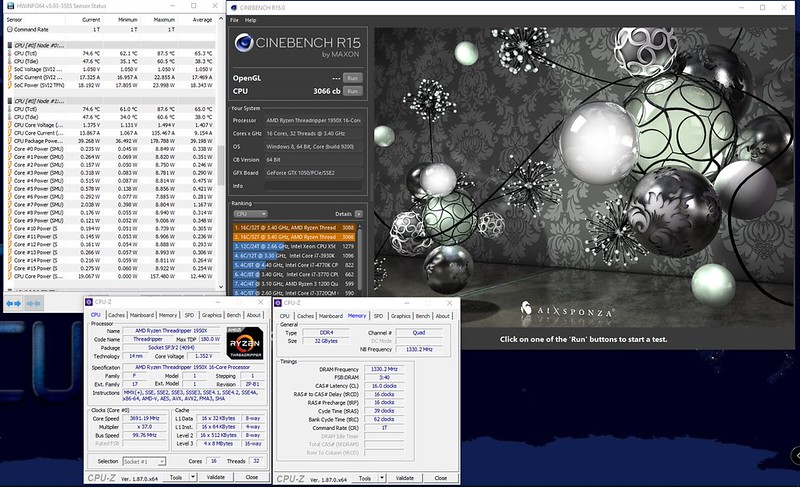
Task: Click the Cinebench title bar app icon
Action: click(x=234, y=7)
